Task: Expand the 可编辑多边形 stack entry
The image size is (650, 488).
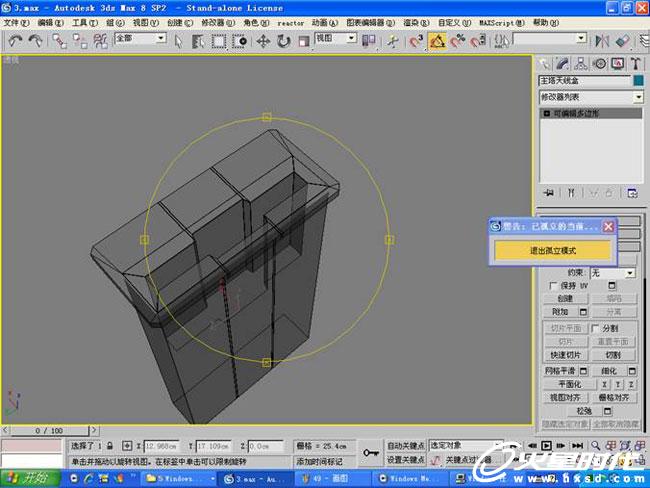Action: coord(547,113)
